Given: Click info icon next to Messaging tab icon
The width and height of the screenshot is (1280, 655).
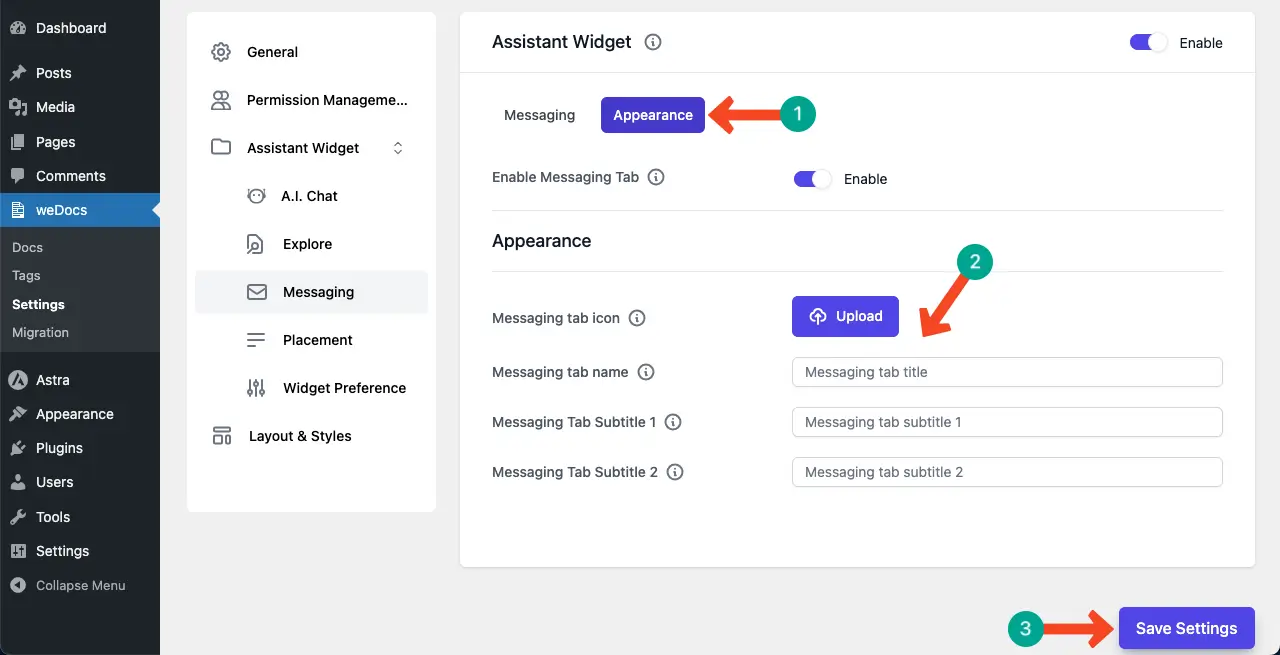Looking at the screenshot, I should click(x=637, y=318).
